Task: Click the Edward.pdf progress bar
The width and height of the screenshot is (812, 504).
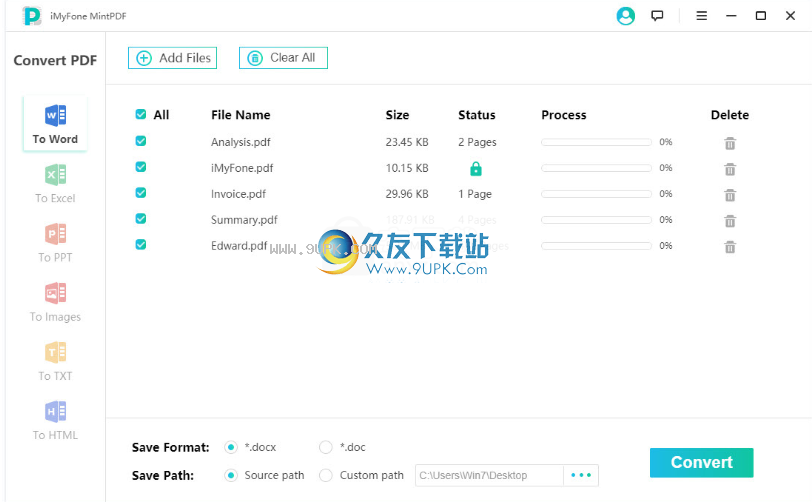Action: coord(597,246)
